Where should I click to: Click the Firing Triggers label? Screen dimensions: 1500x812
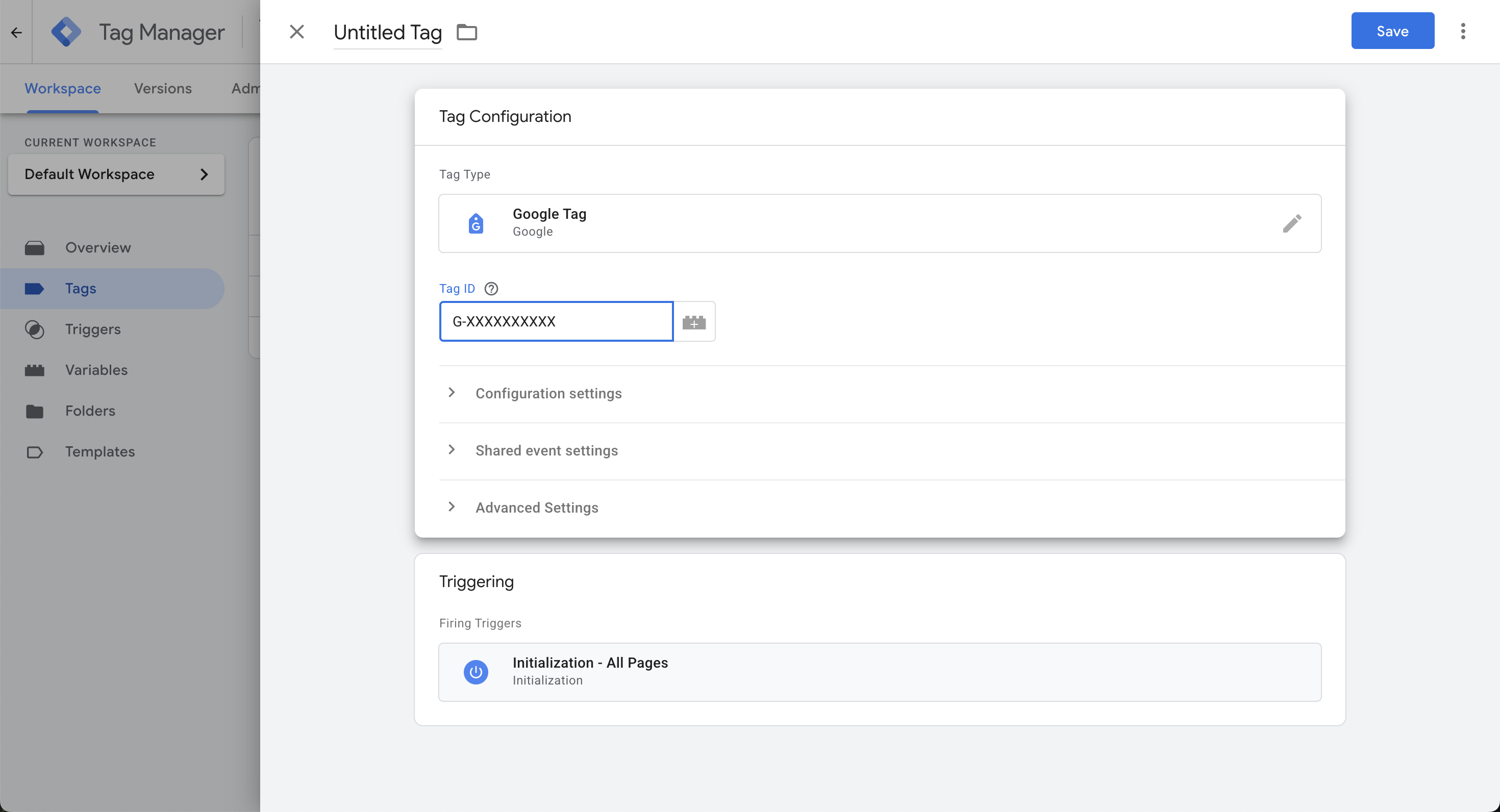pyautogui.click(x=480, y=623)
